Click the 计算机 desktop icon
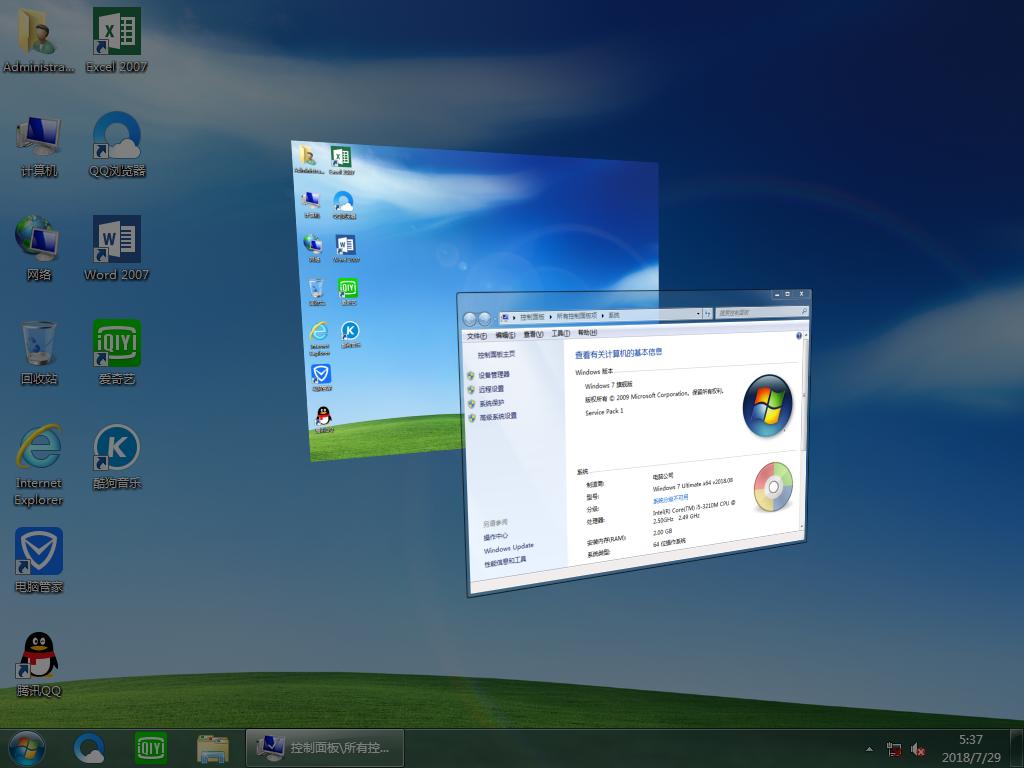Viewport: 1024px width, 768px height. (39, 142)
